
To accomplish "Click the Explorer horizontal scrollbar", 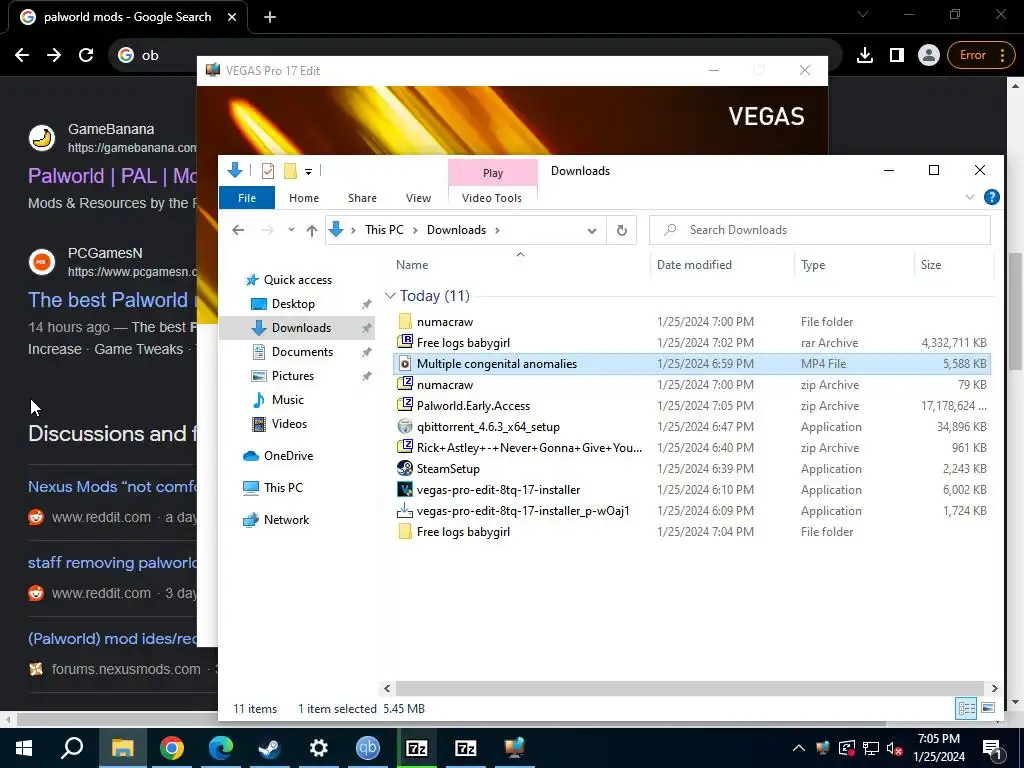I will click(689, 688).
